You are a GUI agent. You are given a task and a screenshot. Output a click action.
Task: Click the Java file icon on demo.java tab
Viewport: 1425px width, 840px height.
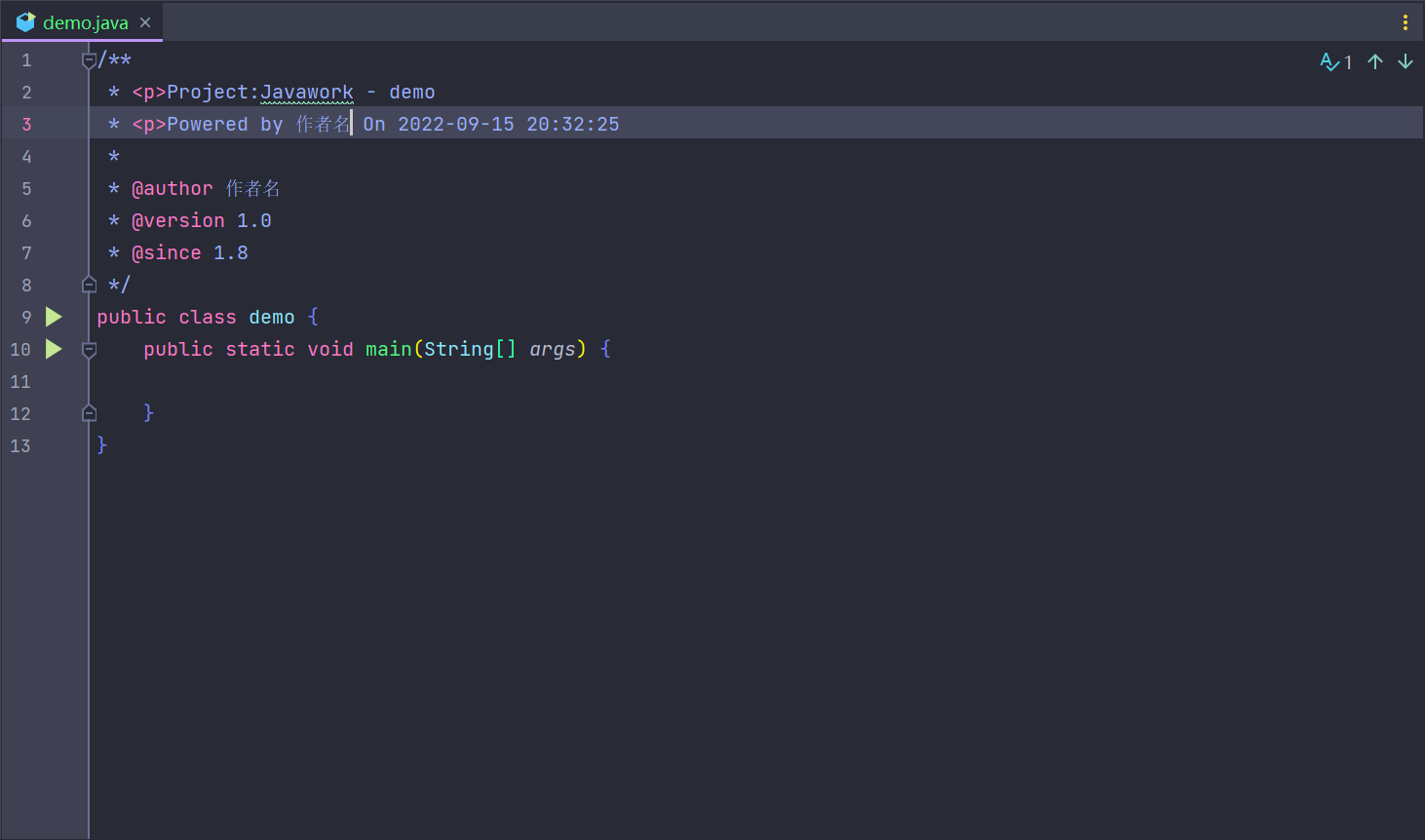pyautogui.click(x=25, y=22)
